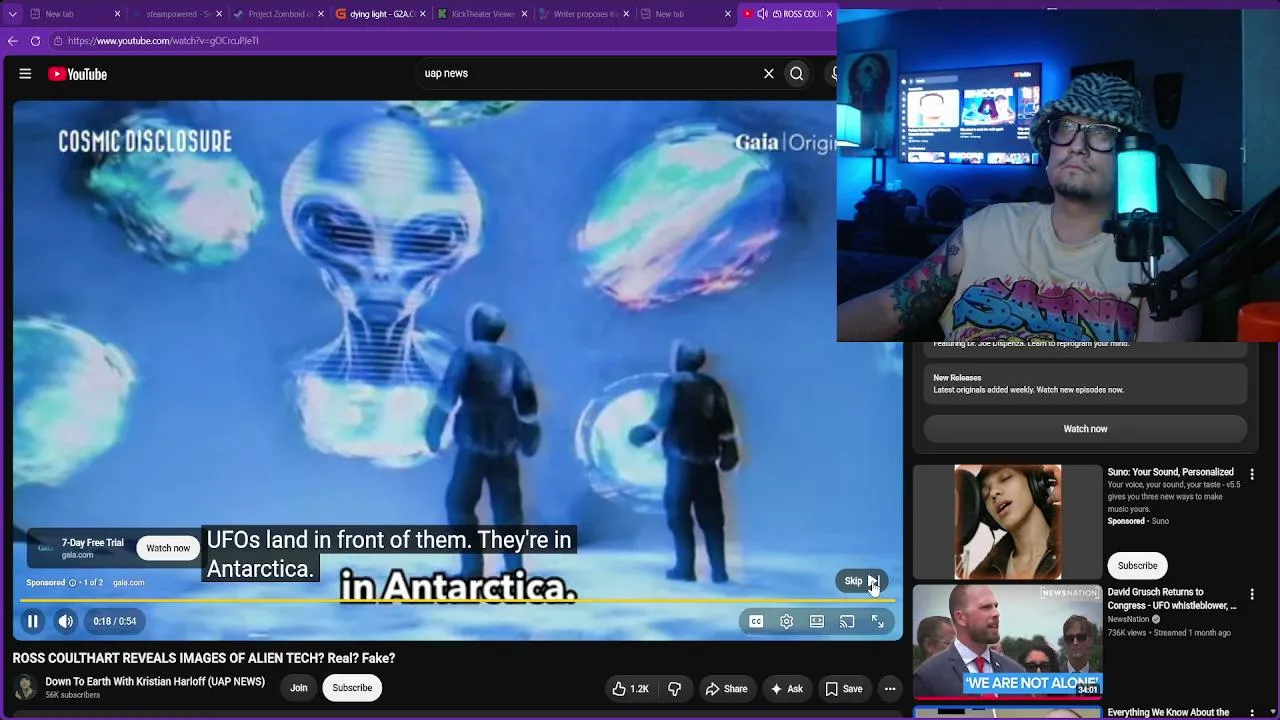Mute the ROSS COULTHART tab via speaker icon
This screenshot has width=1280, height=720.
[762, 14]
